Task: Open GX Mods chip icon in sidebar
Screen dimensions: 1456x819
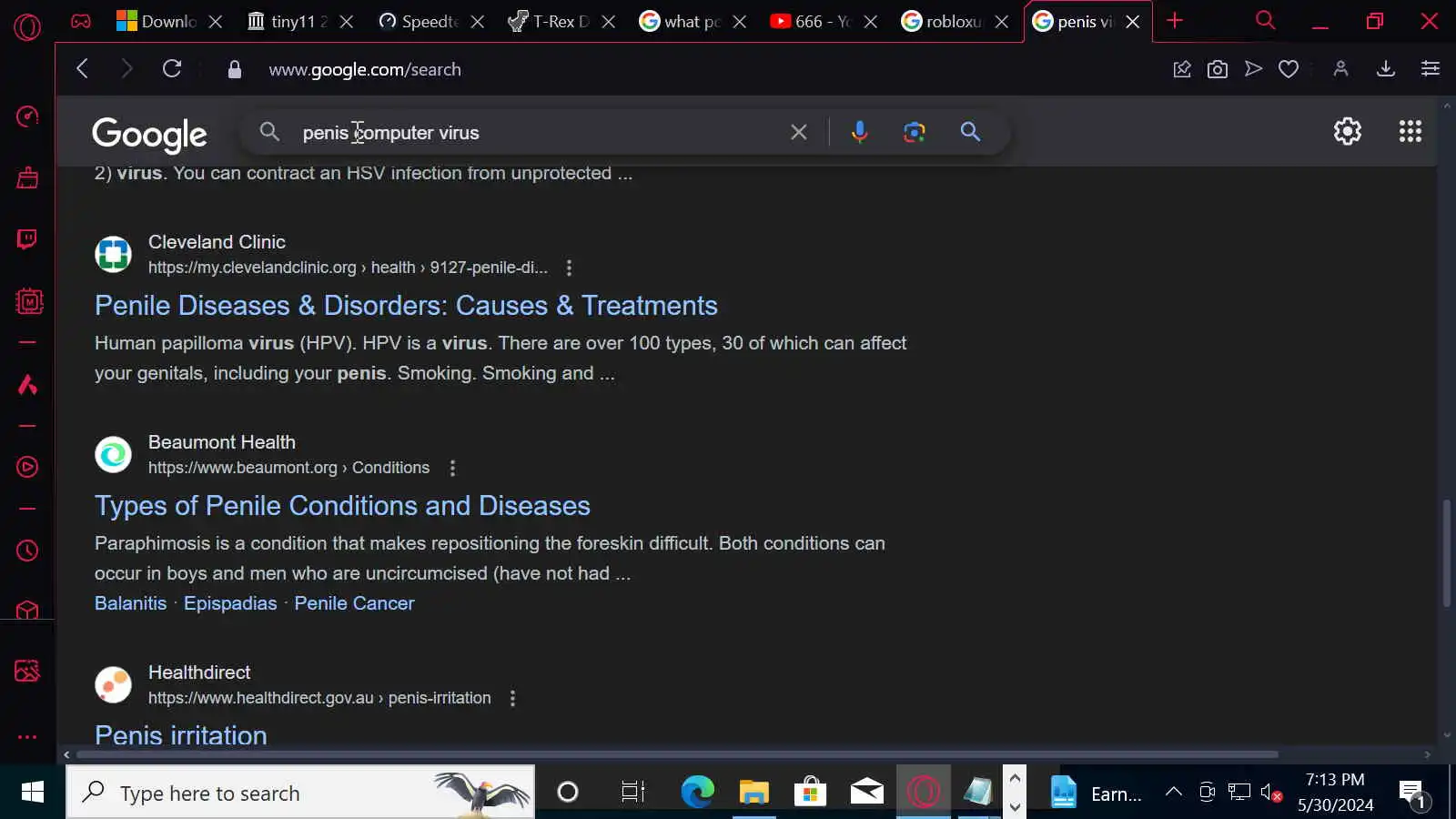Action: 29,301
